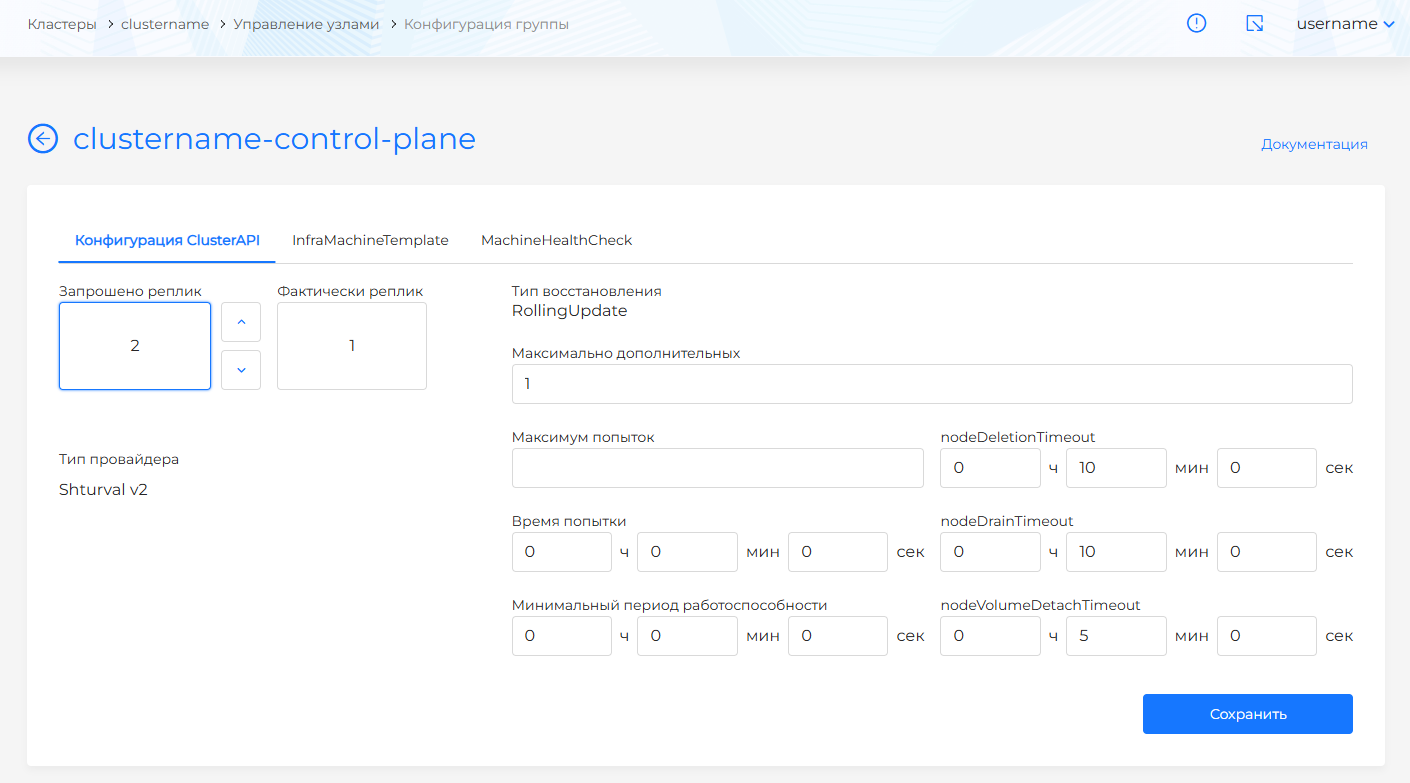Click the Максимум попыток empty field
The width and height of the screenshot is (1410, 783).
point(717,468)
